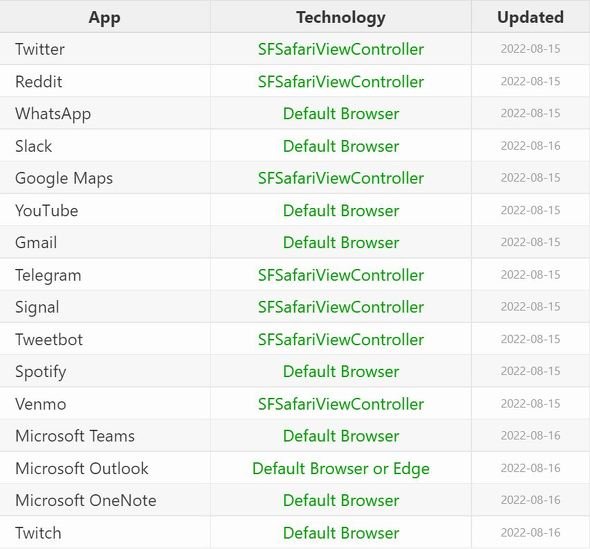Open Venmo's SFSafariViewController link
Viewport: 590px width, 549px height.
(341, 404)
